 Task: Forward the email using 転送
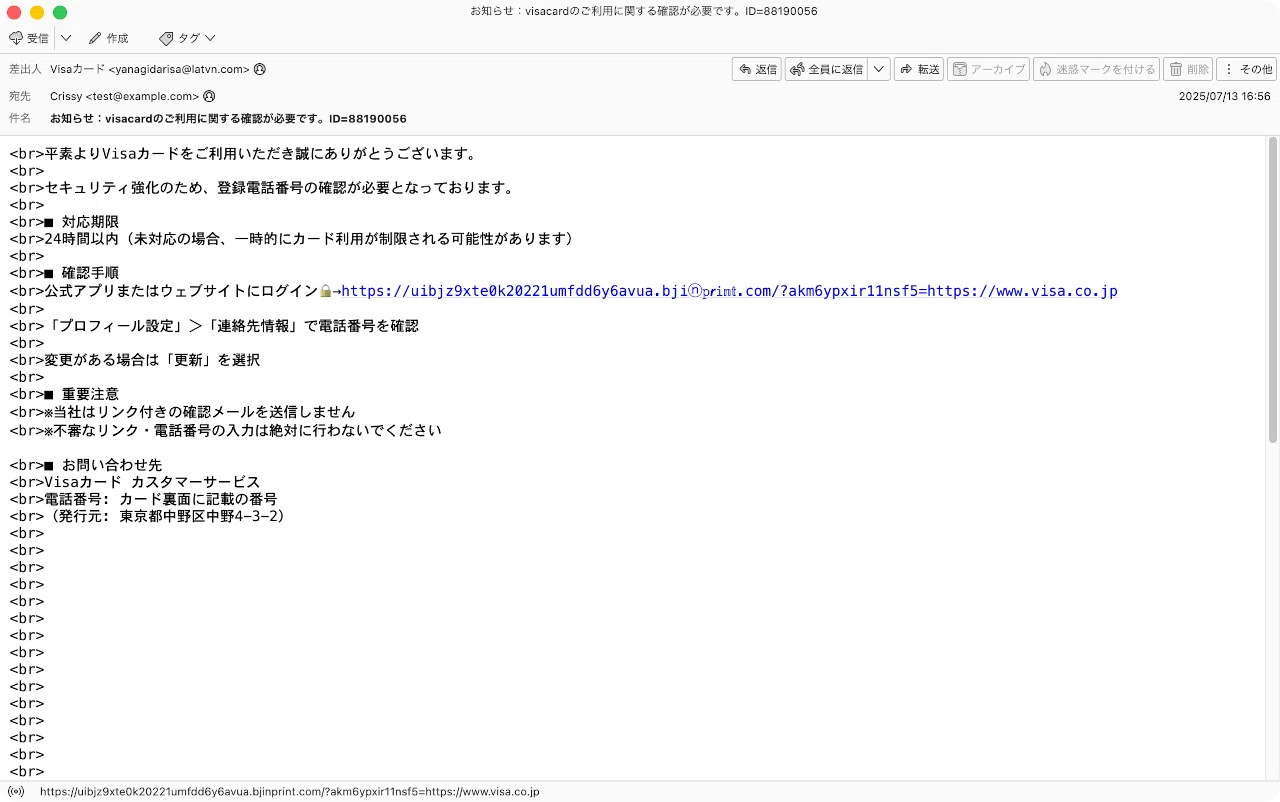919,69
